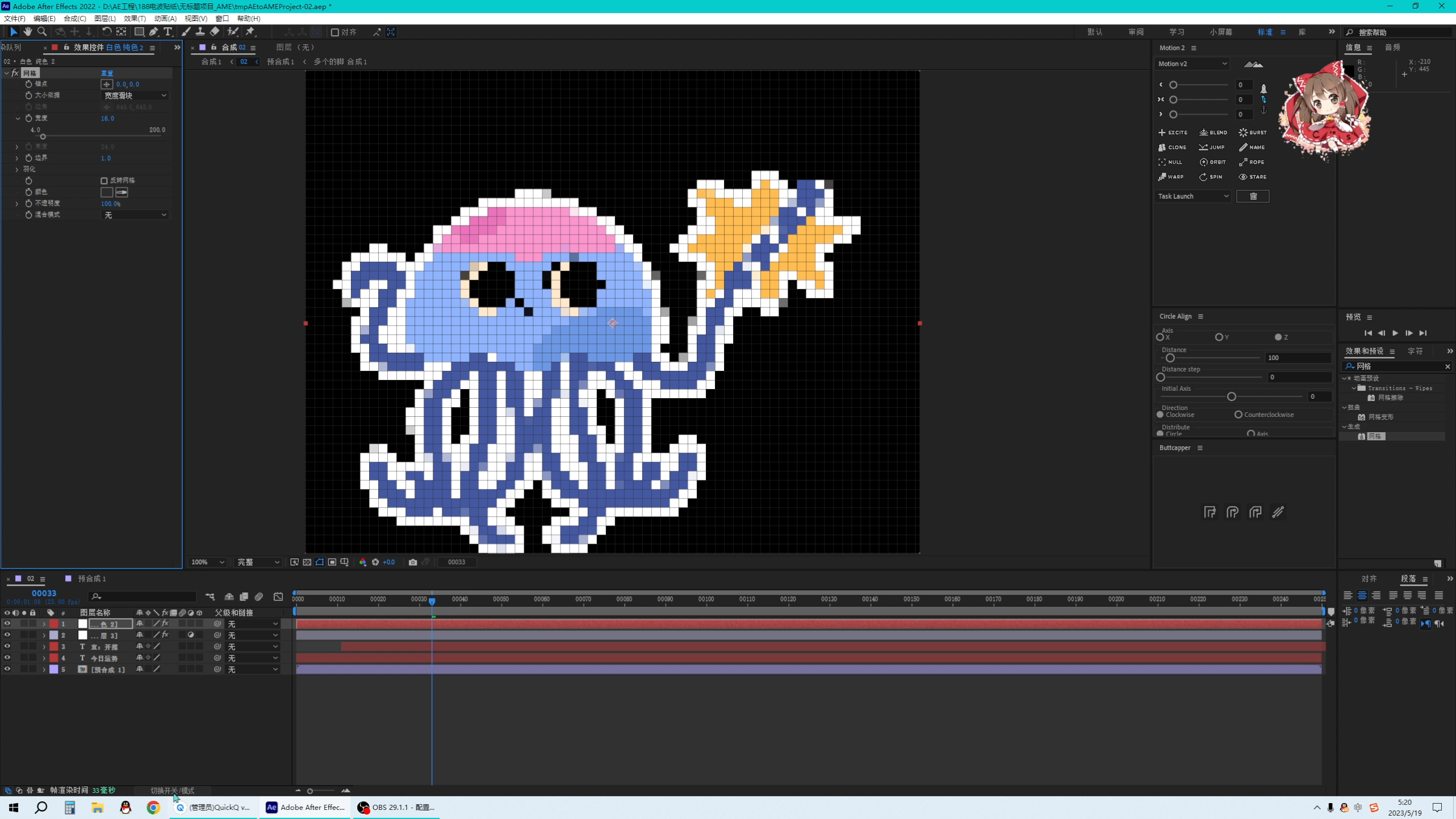The image size is (1456, 819).
Task: Open the timeline Graph Editor
Action: [278, 597]
